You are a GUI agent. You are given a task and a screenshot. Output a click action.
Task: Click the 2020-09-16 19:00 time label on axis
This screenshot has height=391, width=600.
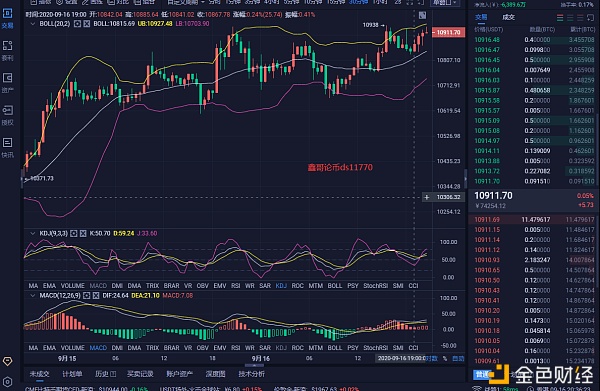click(401, 358)
